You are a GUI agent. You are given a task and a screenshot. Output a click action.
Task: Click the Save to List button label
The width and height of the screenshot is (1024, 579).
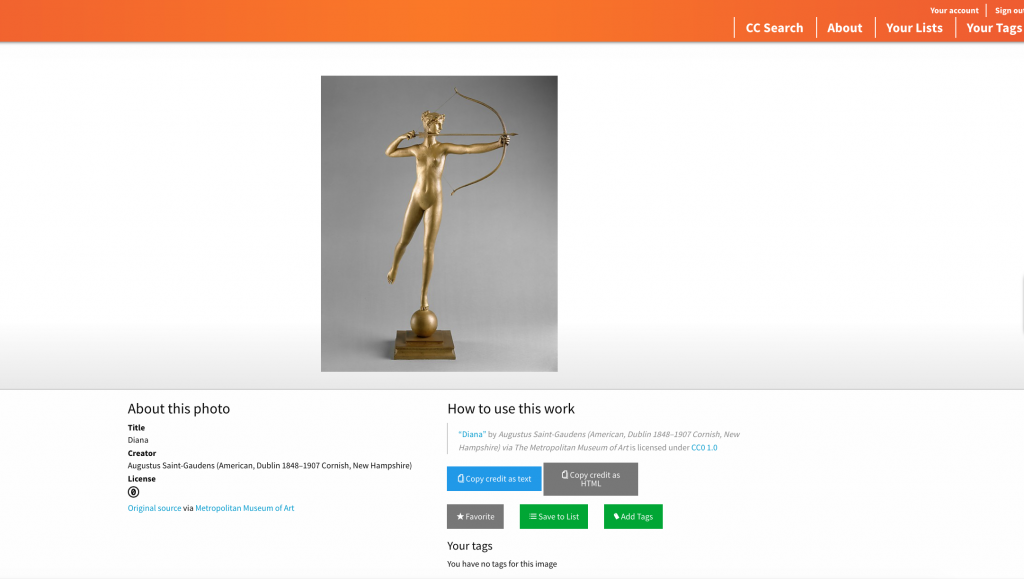click(x=558, y=516)
